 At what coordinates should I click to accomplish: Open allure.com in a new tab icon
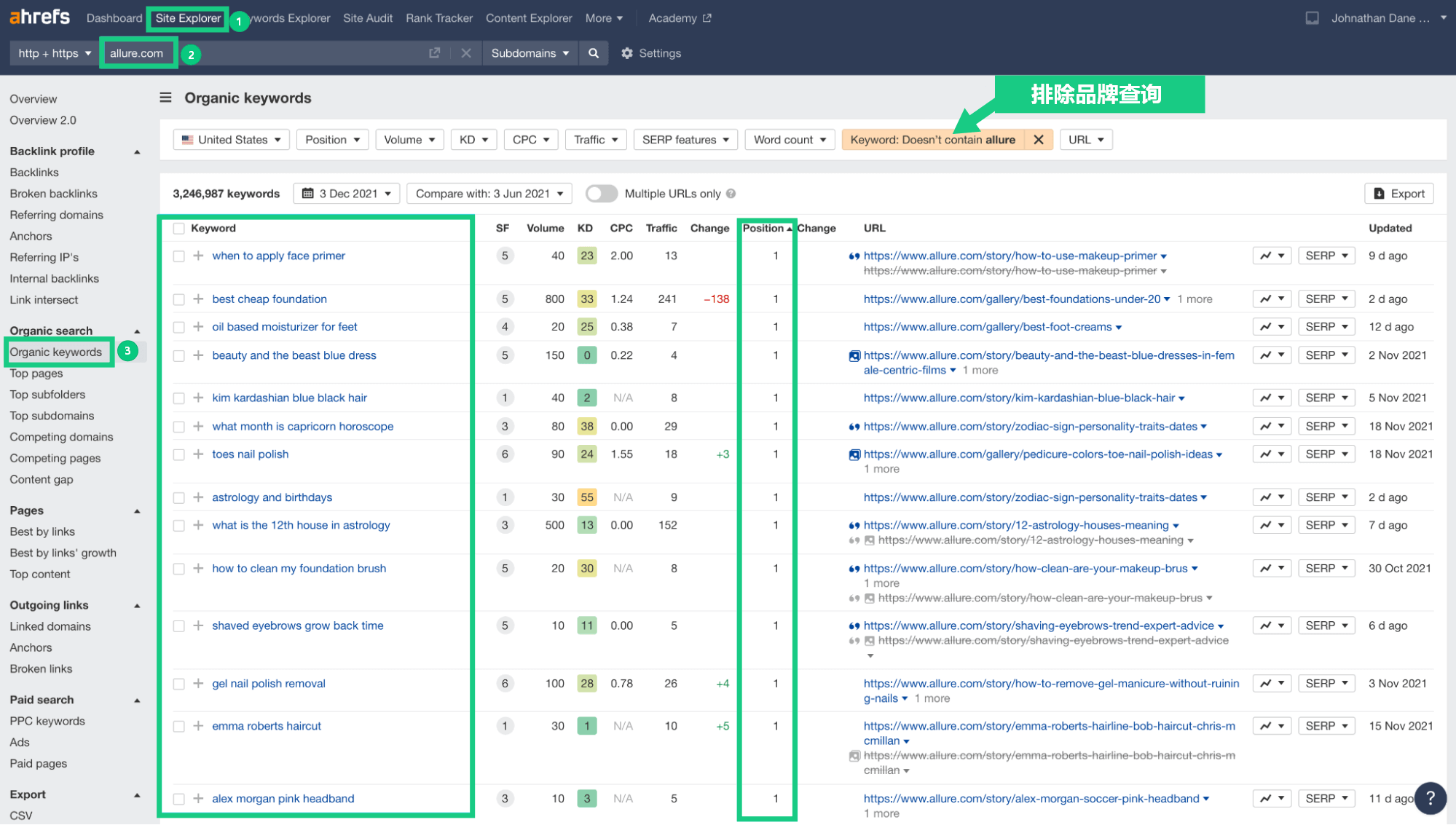click(435, 53)
